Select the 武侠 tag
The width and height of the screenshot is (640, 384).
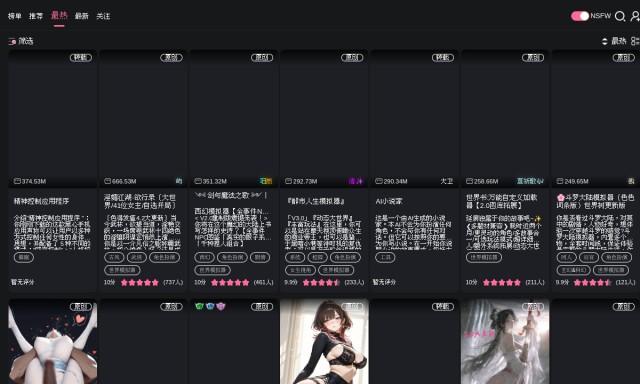click(x=137, y=257)
